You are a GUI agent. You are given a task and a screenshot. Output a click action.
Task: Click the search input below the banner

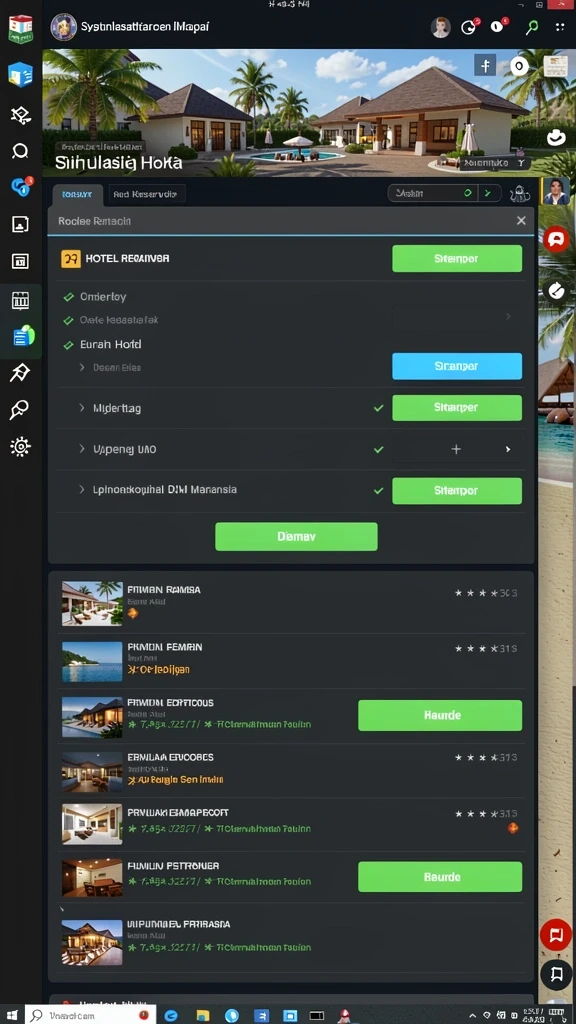(433, 193)
